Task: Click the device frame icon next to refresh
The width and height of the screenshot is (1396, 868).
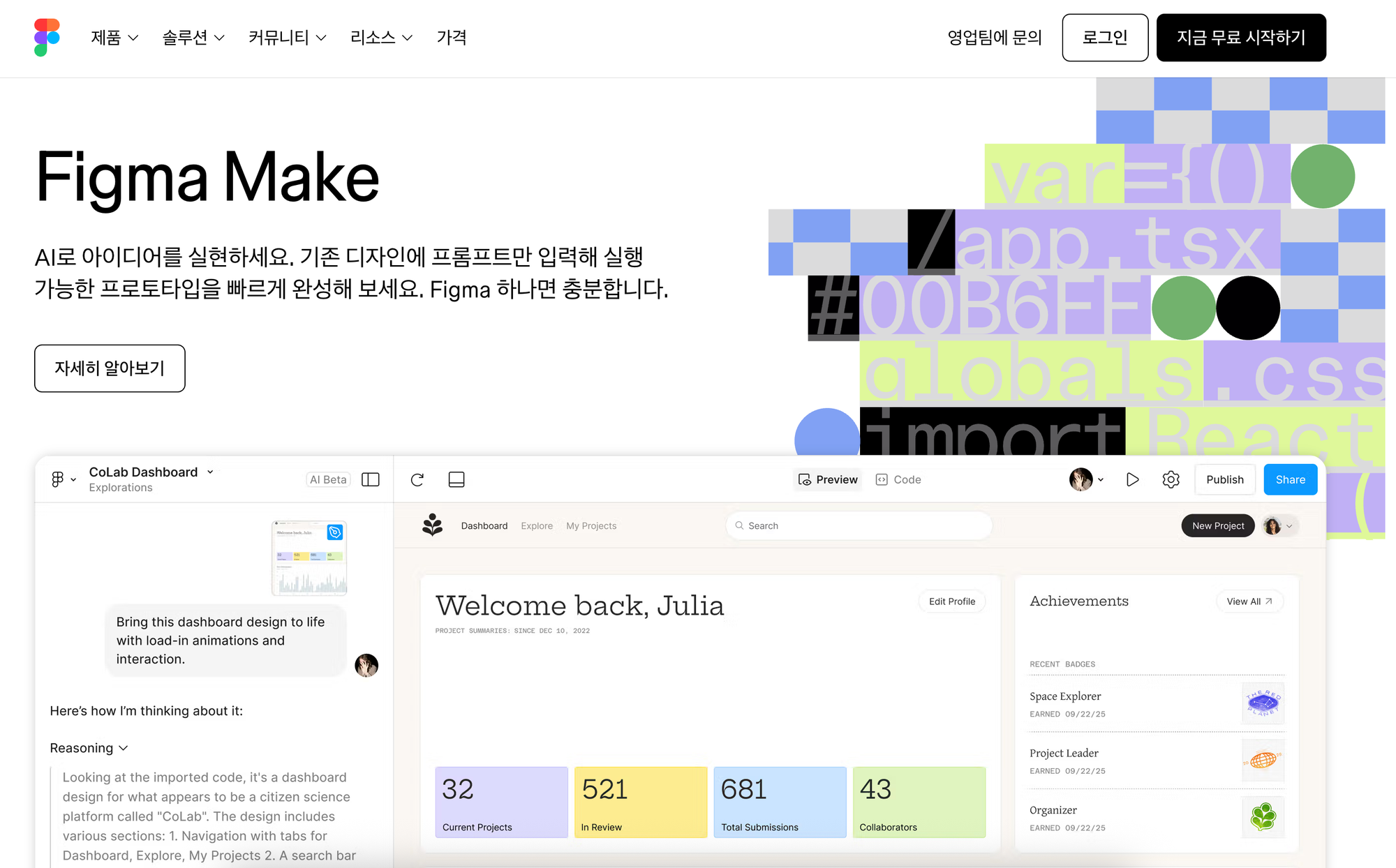Action: 456,479
